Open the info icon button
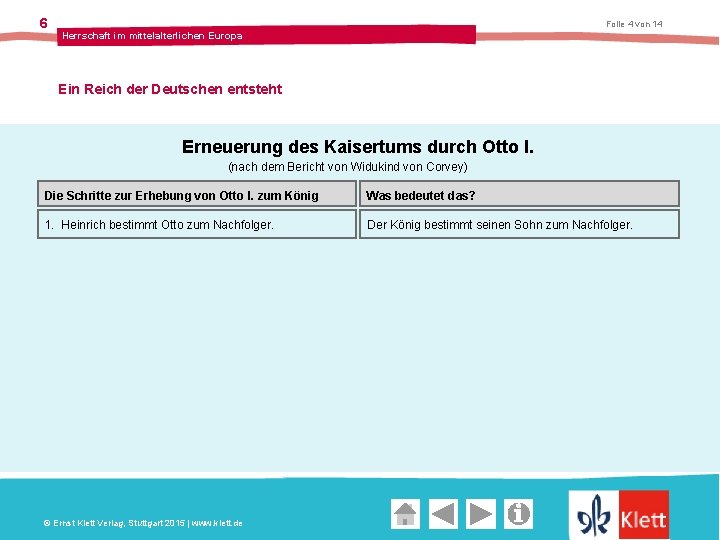This screenshot has height=540, width=720. tap(518, 513)
